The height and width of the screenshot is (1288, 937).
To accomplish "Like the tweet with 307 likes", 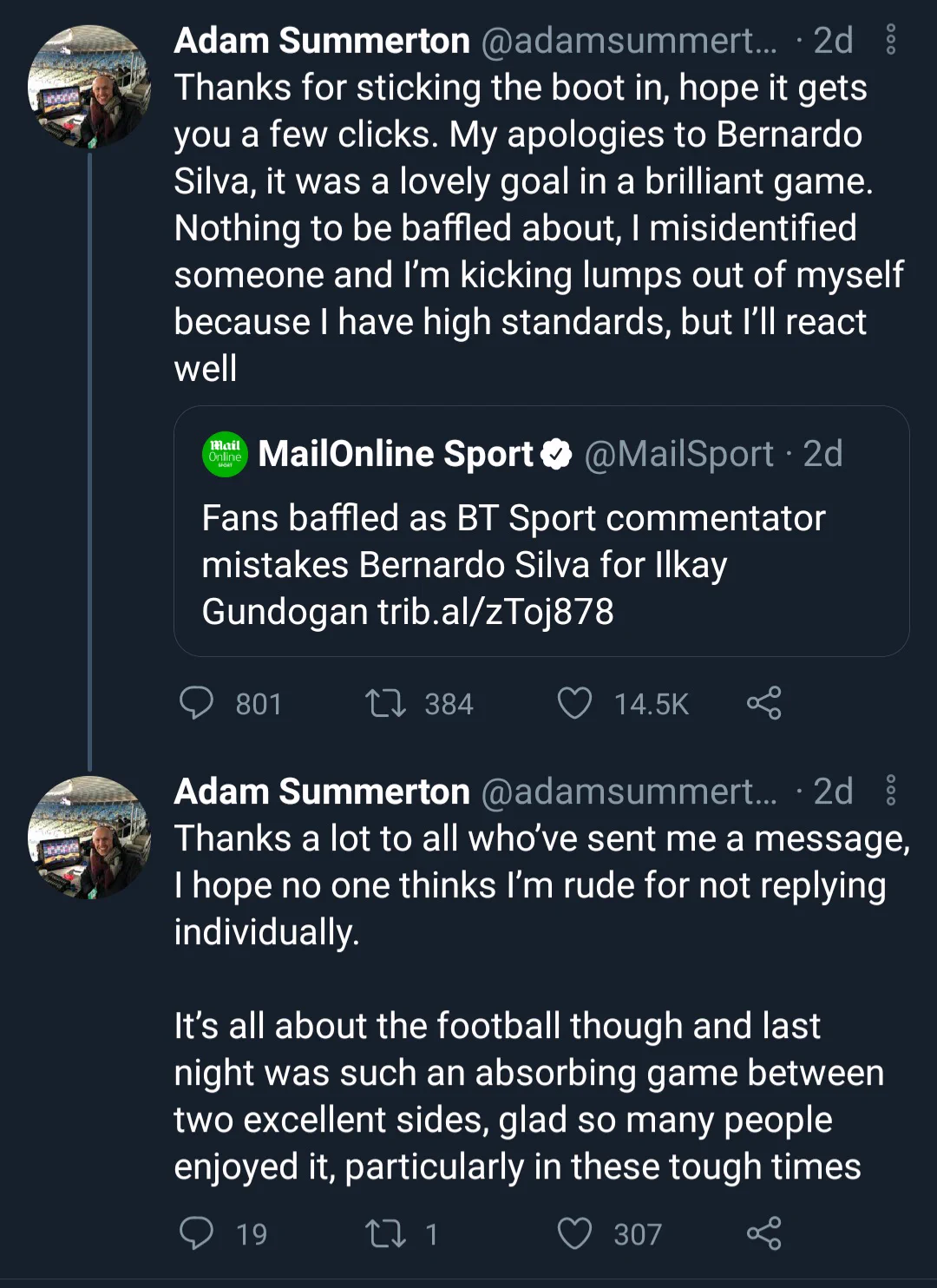I will click(x=574, y=1233).
